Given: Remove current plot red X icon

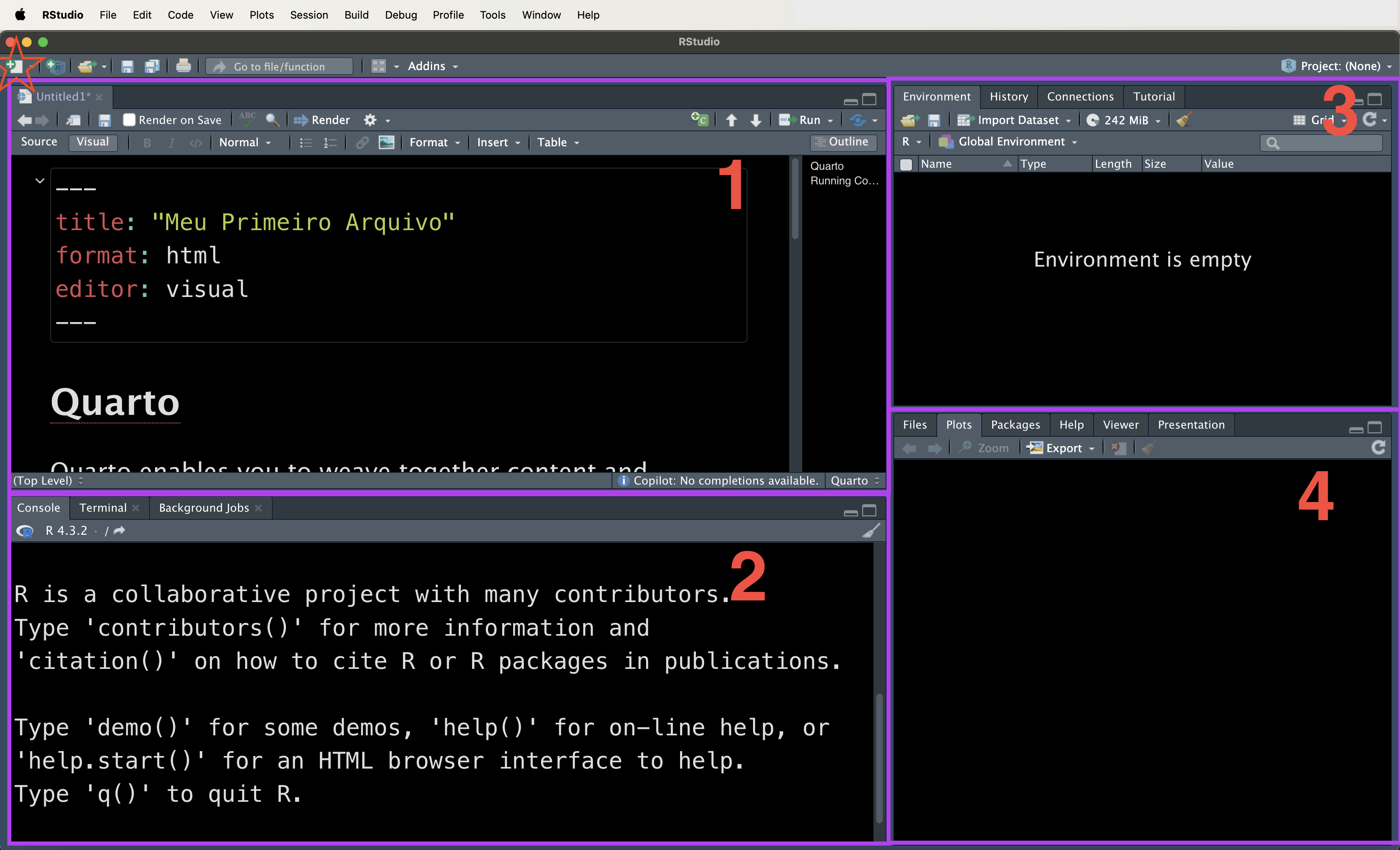Looking at the screenshot, I should (x=1118, y=448).
